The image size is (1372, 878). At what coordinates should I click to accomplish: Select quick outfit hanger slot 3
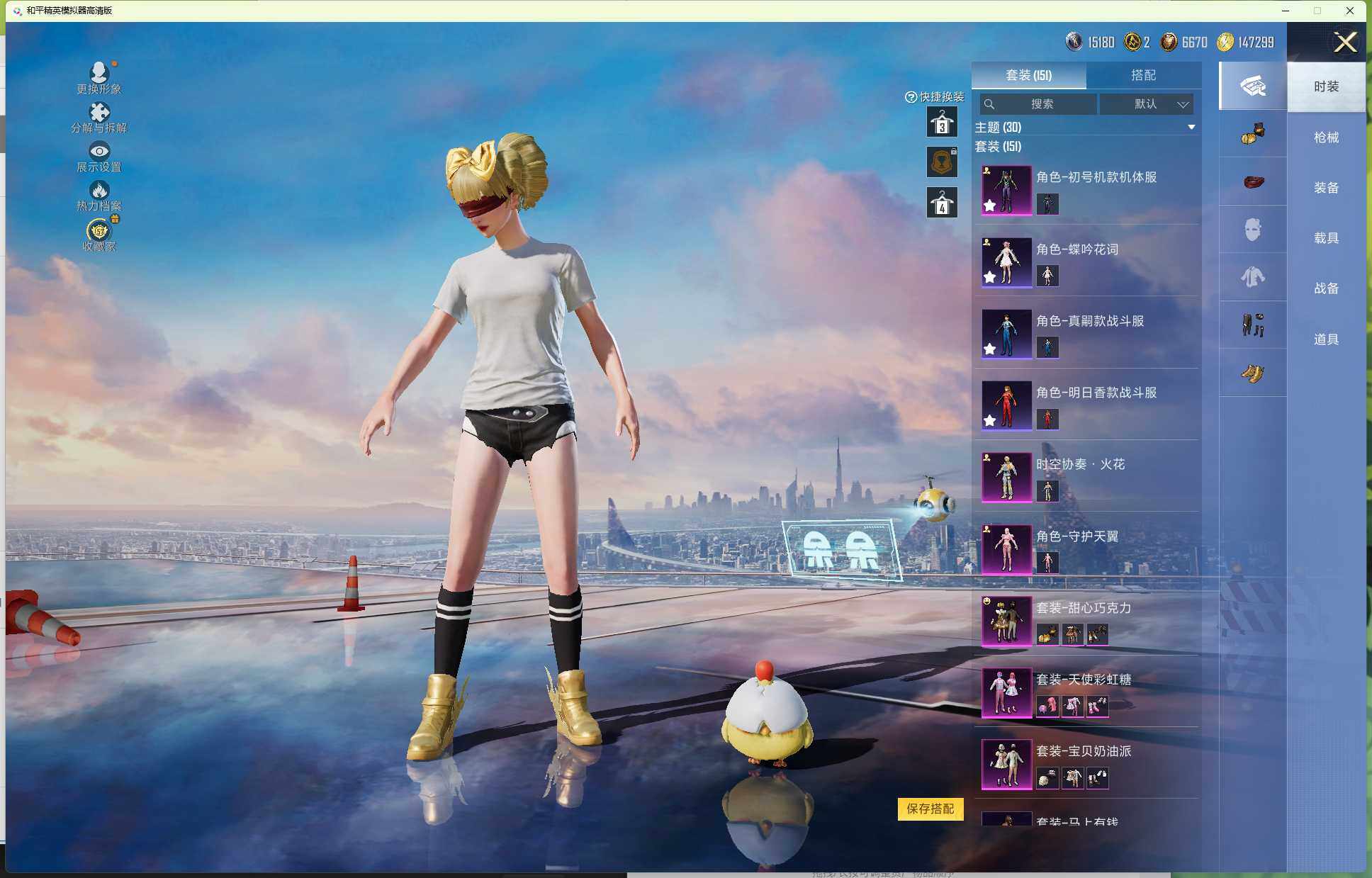click(x=942, y=123)
